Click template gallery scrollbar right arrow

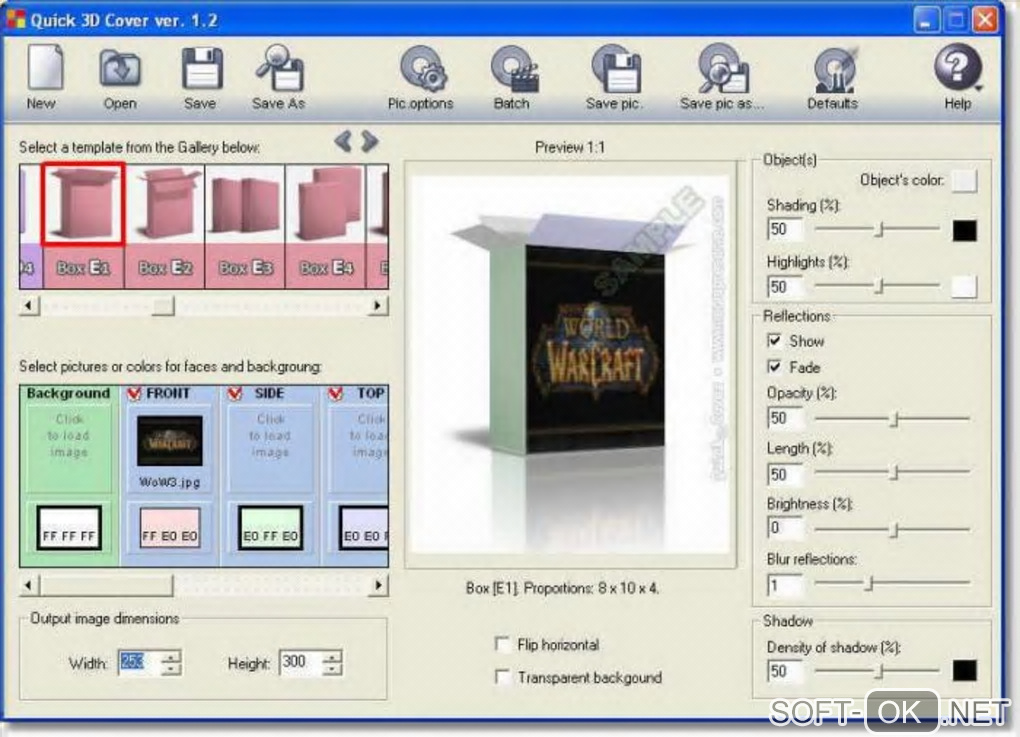(x=379, y=305)
